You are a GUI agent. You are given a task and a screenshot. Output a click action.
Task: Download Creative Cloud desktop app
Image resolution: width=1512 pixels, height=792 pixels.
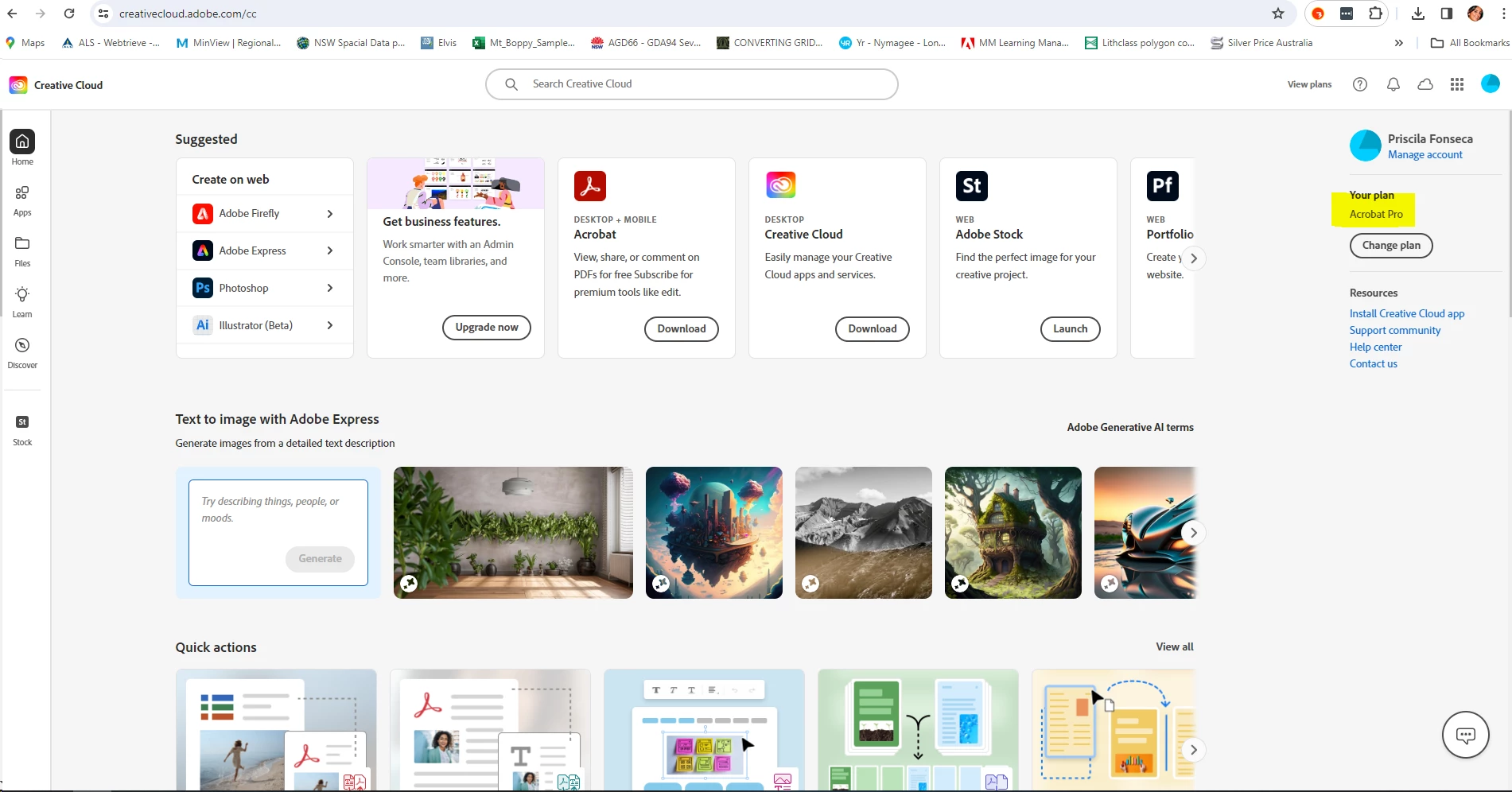tap(873, 329)
